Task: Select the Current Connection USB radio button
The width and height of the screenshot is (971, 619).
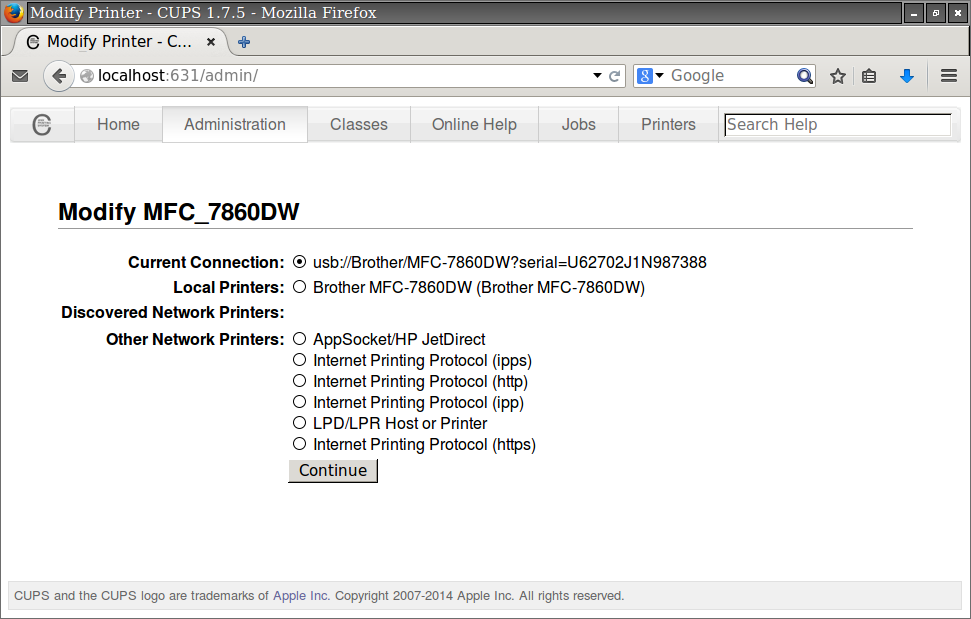Action: pyautogui.click(x=299, y=261)
